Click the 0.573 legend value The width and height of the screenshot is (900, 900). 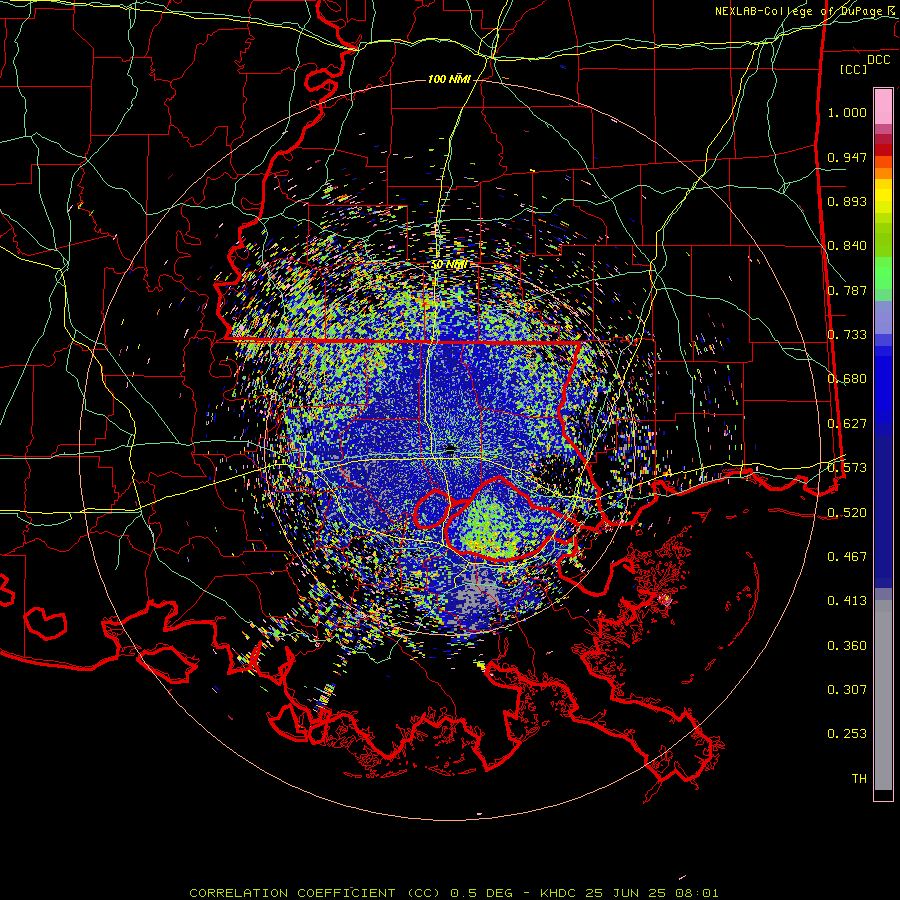point(847,468)
